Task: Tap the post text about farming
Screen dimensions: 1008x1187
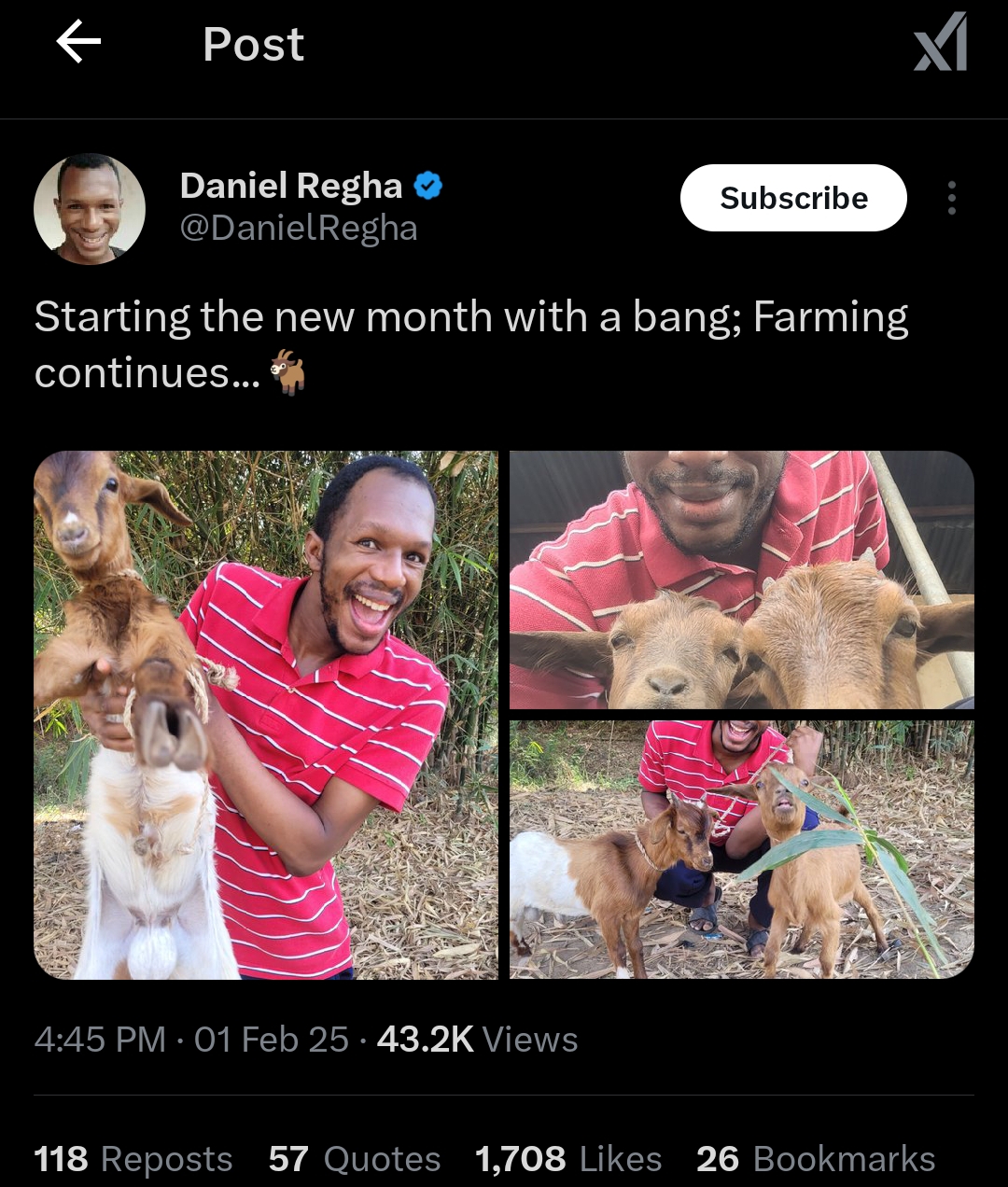Action: tap(470, 318)
